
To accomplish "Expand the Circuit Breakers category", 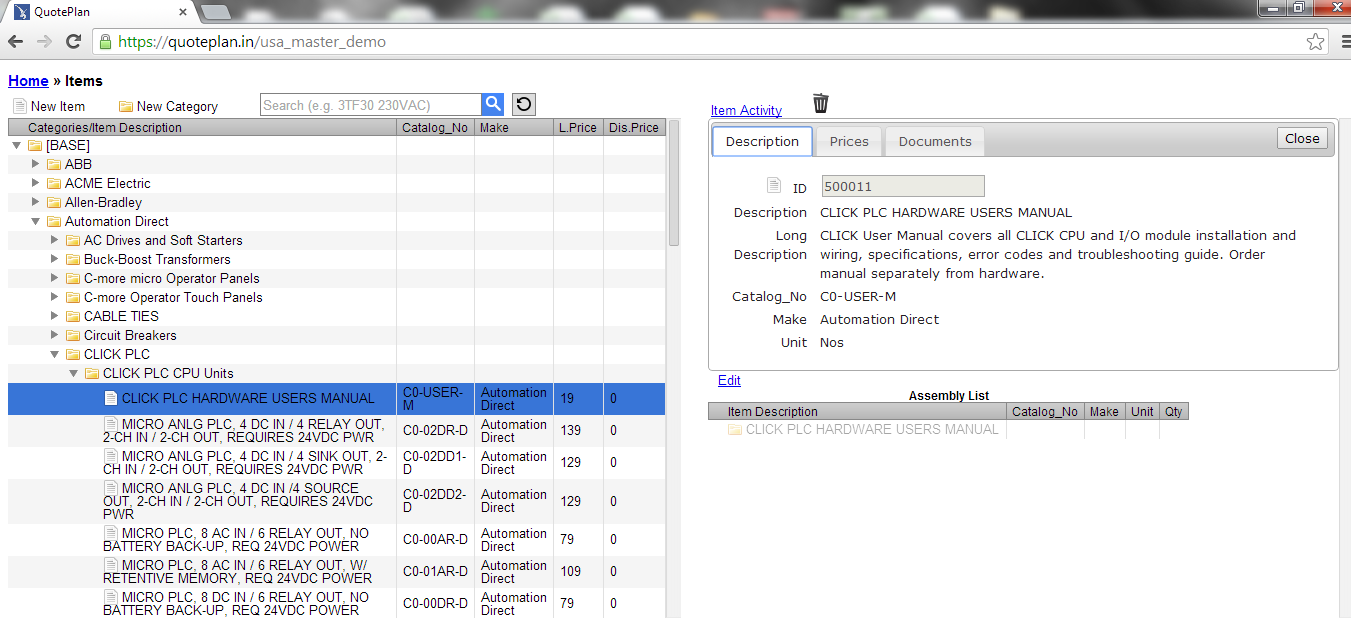I will 55,335.
